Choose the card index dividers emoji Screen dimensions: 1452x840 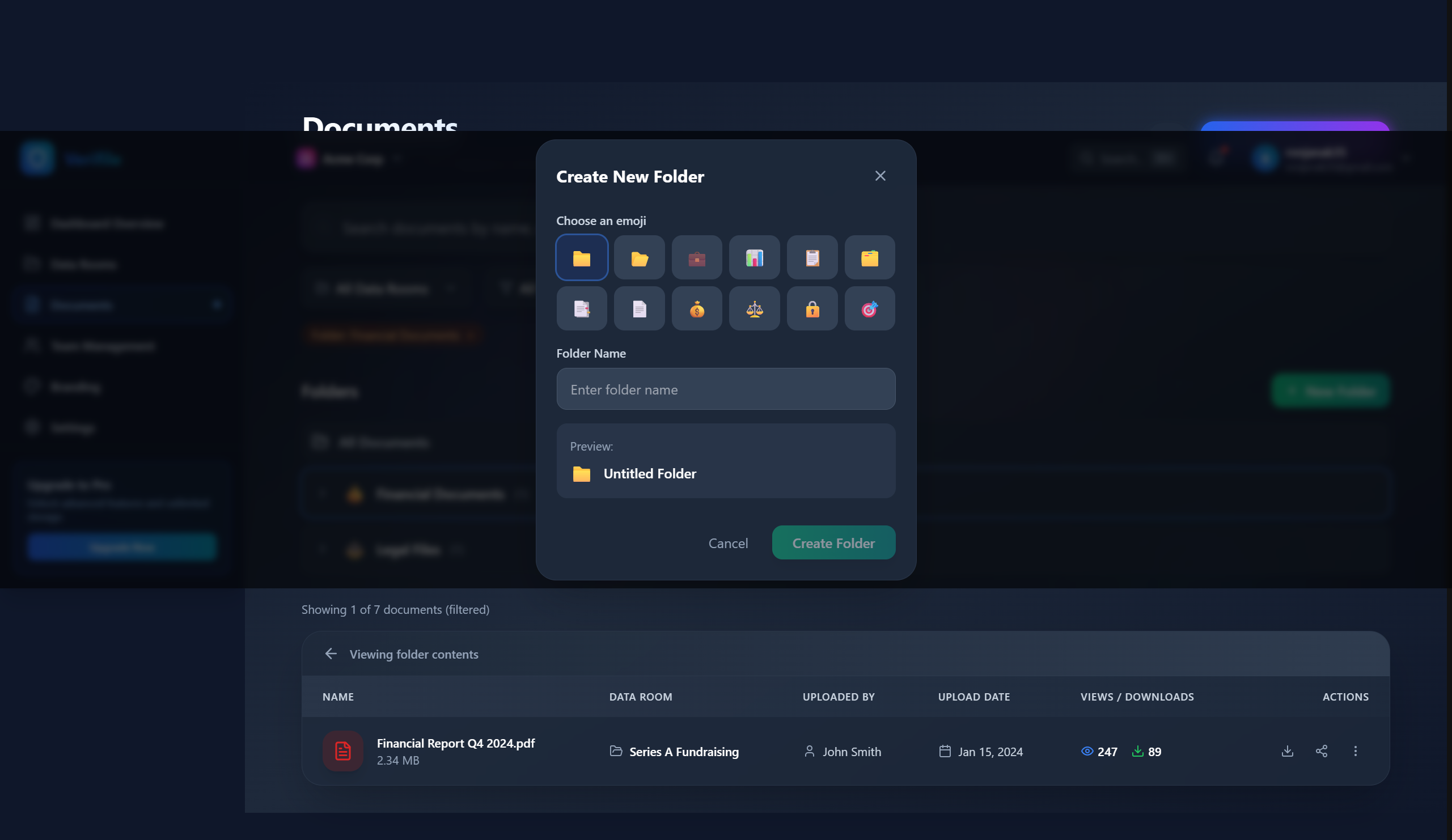pyautogui.click(x=870, y=257)
